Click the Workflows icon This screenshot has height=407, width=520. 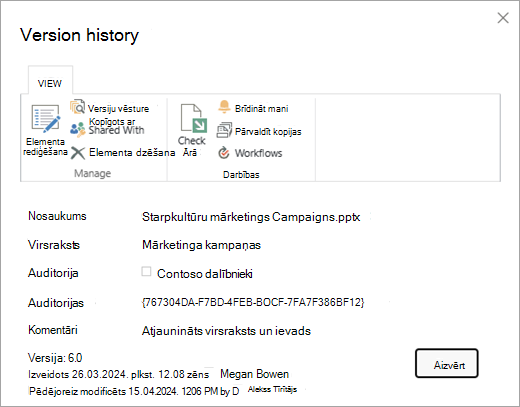[224, 153]
